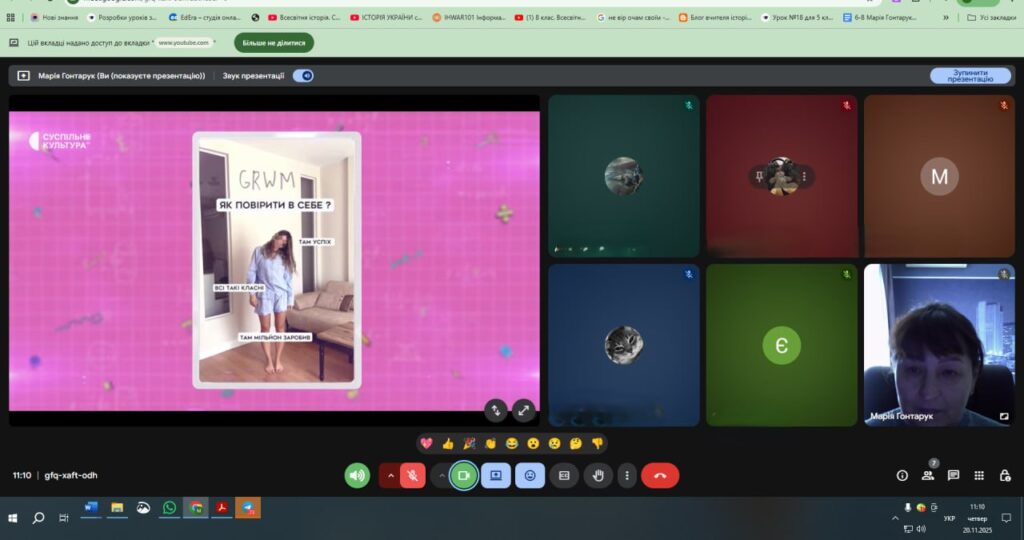Expand audio settings arrow beside microphone
The width and height of the screenshot is (1024, 540).
[x=390, y=476]
